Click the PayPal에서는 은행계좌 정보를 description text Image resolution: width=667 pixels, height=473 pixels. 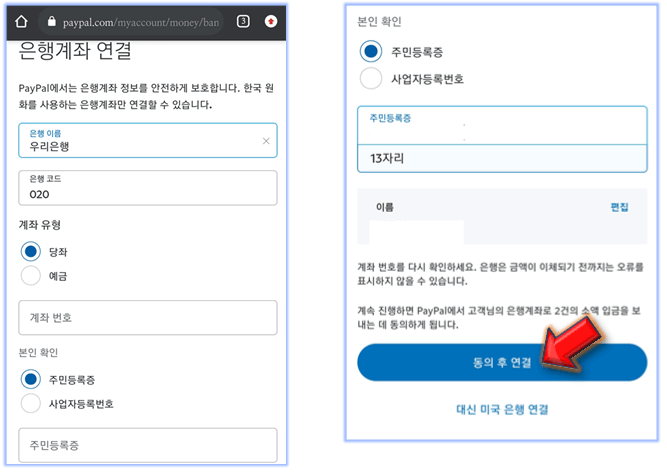pyautogui.click(x=146, y=96)
